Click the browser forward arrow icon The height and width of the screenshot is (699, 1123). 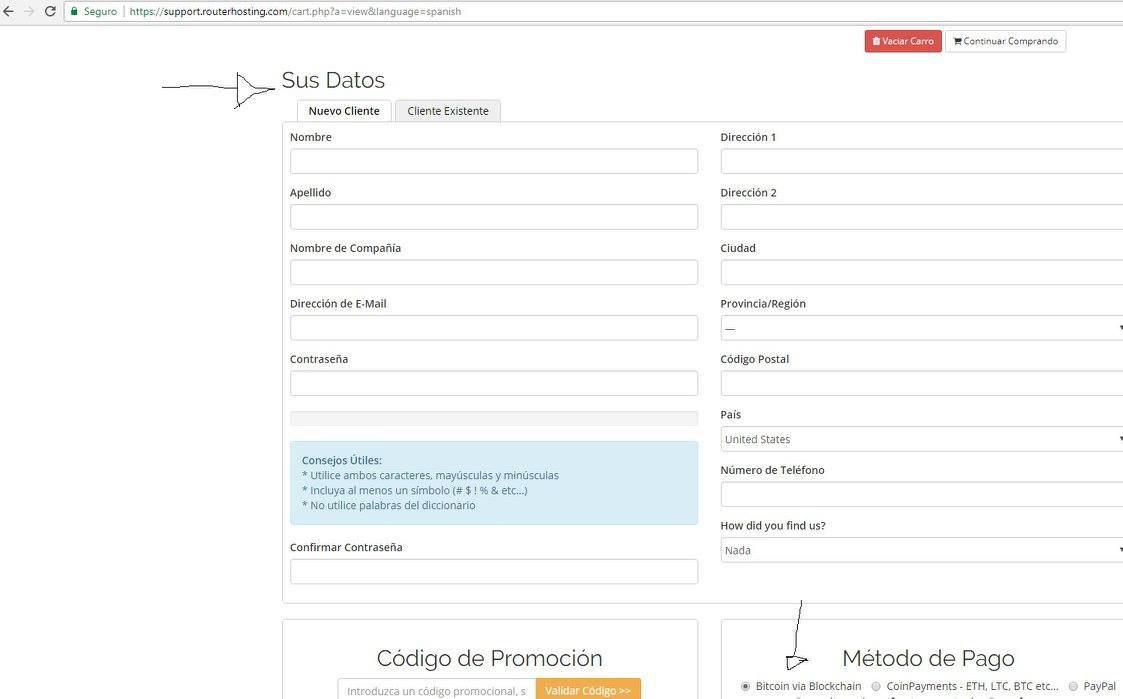click(29, 11)
